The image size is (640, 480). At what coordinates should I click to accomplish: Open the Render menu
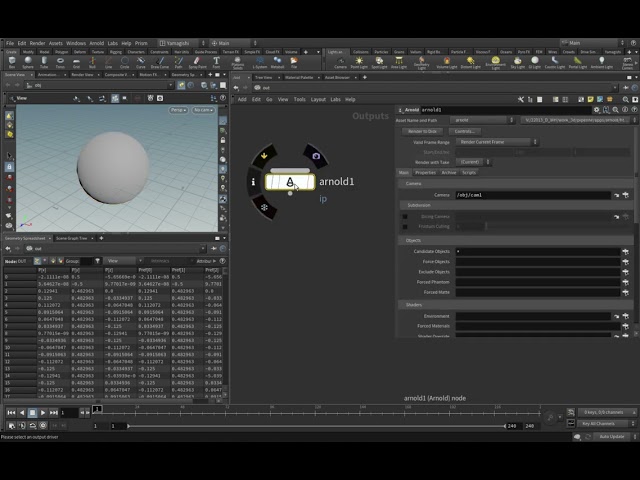point(37,43)
